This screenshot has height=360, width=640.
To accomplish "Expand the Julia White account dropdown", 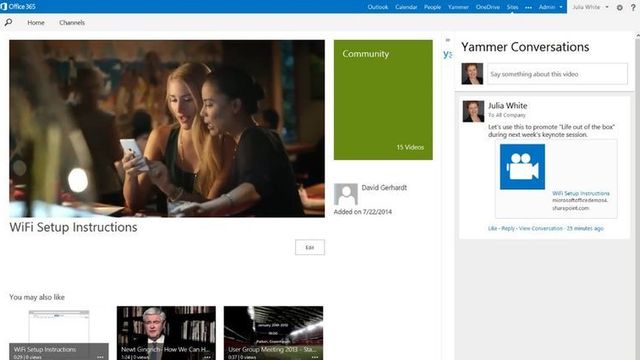I will [607, 7].
